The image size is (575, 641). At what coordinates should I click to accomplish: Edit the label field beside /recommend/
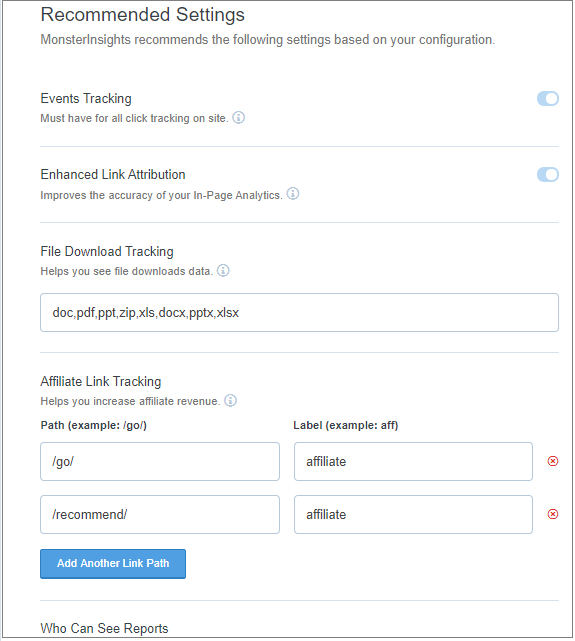tap(413, 514)
